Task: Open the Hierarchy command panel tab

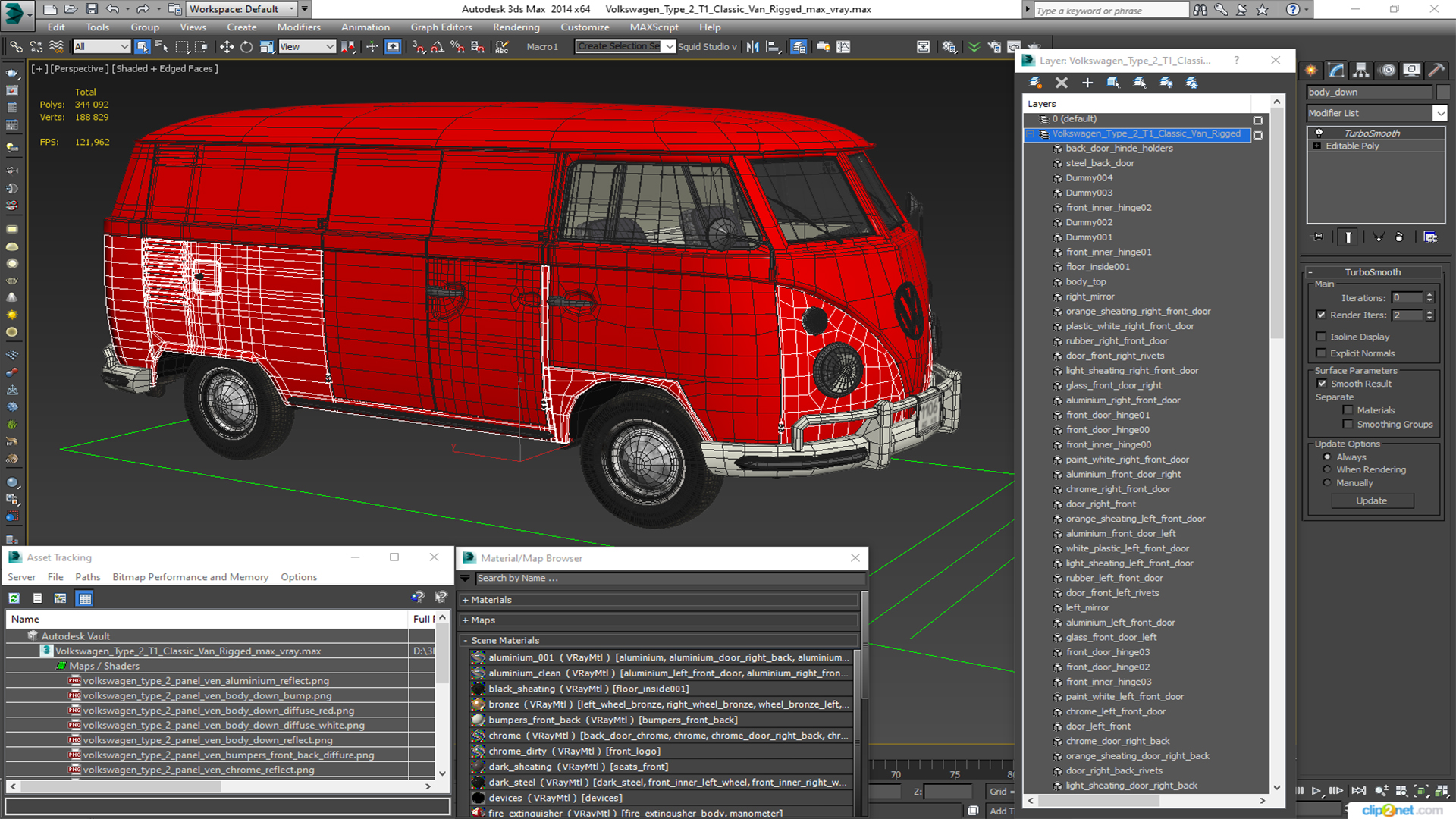Action: 1361,70
